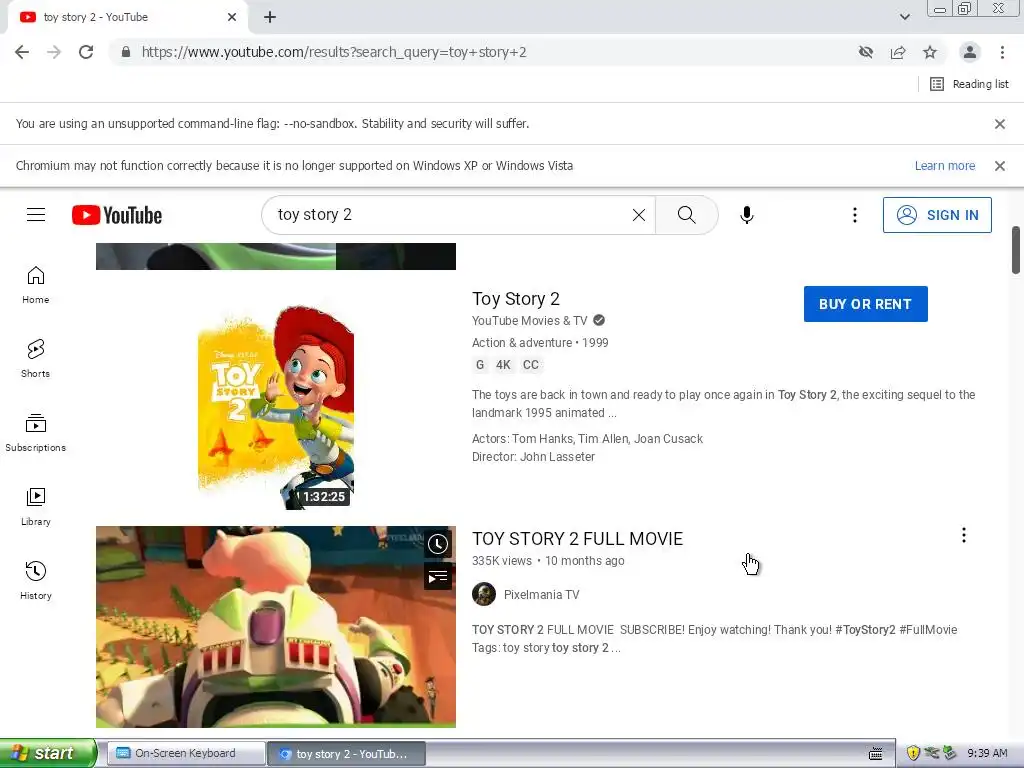
Task: Click the 9:39 AM clock
Action: coord(987,753)
